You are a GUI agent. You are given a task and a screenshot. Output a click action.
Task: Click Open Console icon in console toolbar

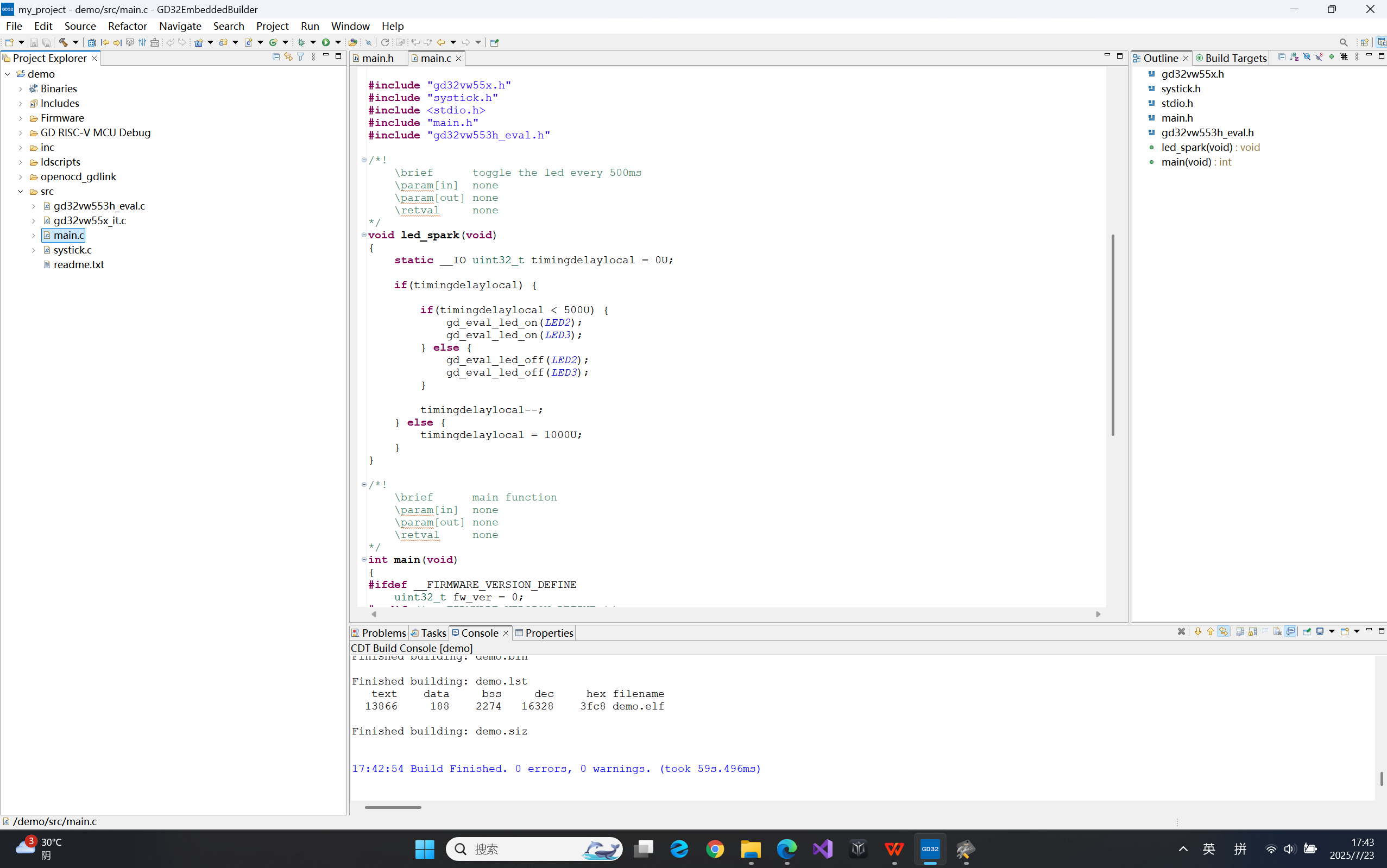pos(1345,631)
